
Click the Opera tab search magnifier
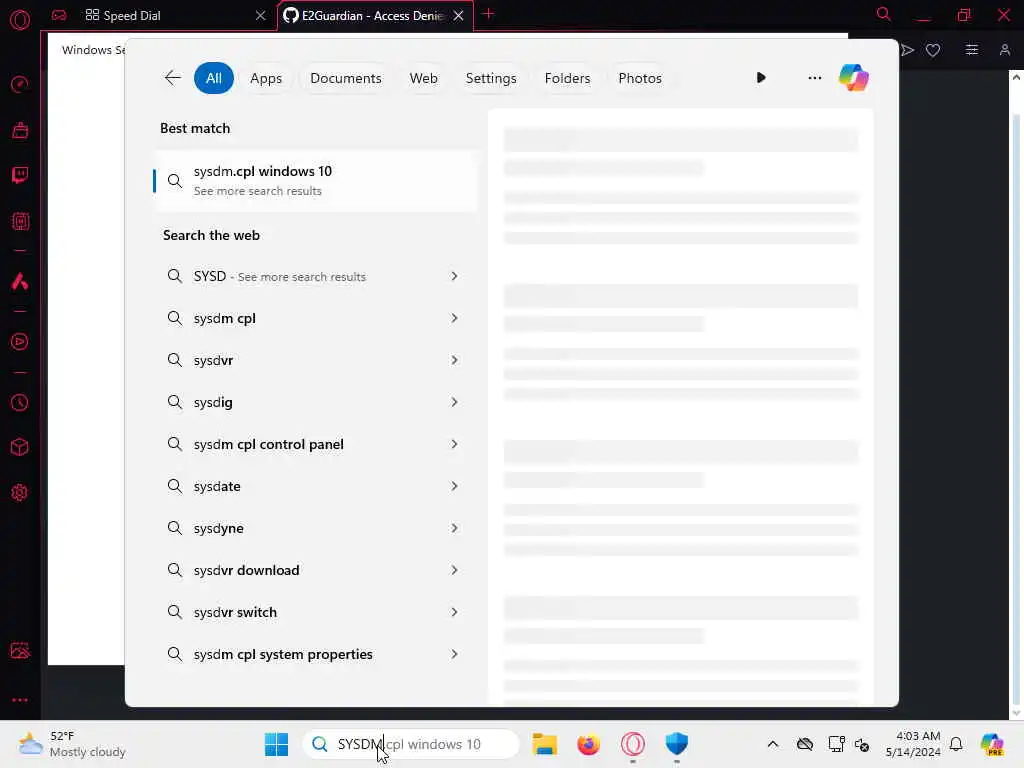[883, 14]
